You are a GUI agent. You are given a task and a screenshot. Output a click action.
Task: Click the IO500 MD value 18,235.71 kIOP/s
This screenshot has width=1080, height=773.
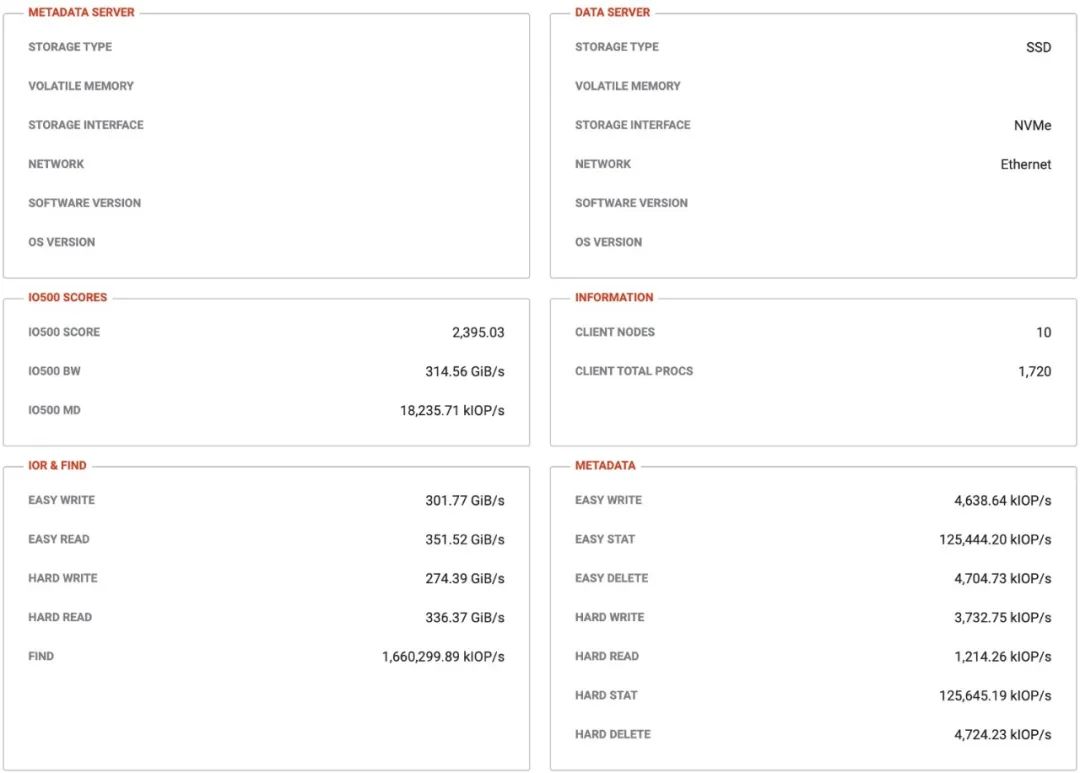[452, 411]
